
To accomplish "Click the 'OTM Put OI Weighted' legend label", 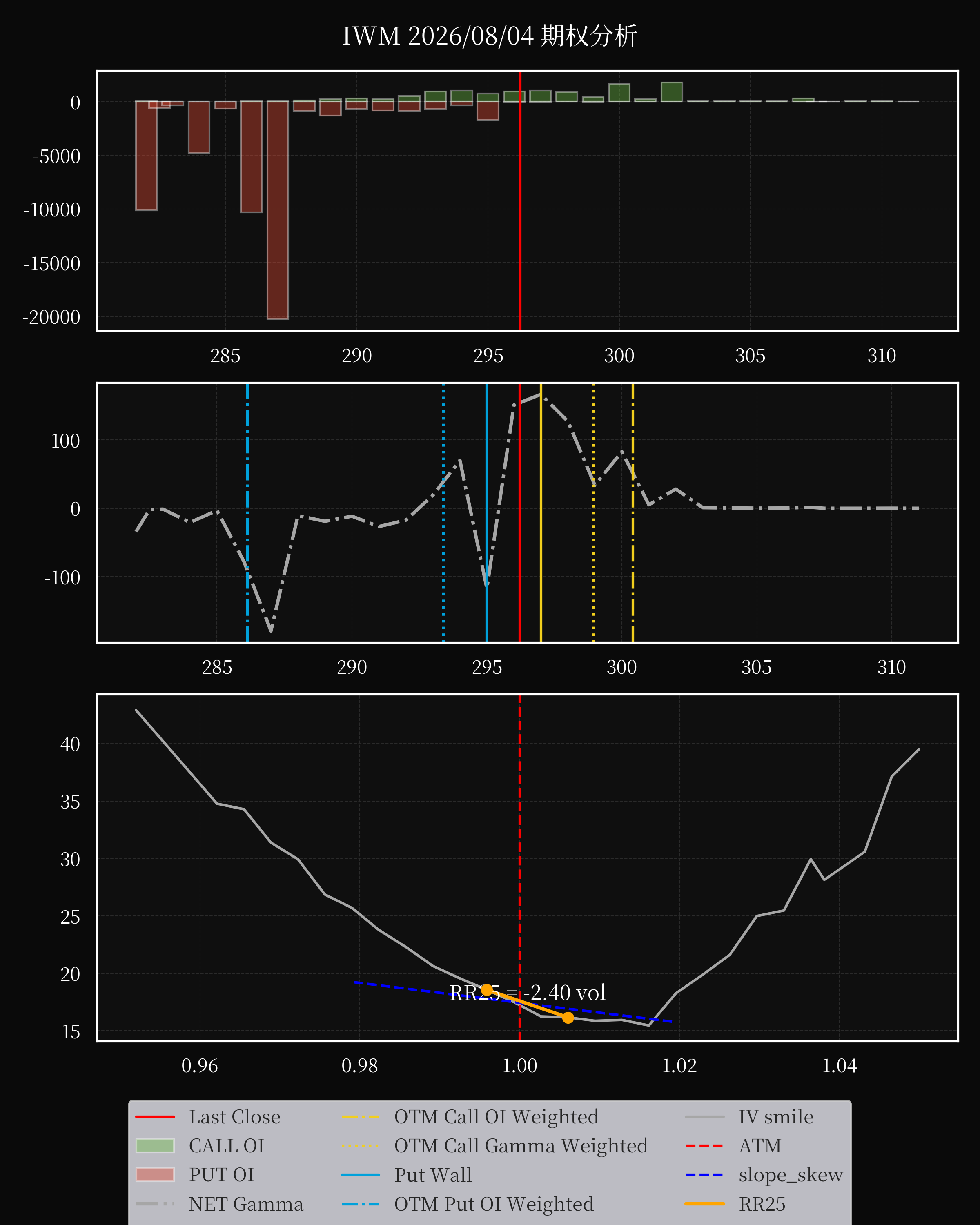I will point(494,1204).
